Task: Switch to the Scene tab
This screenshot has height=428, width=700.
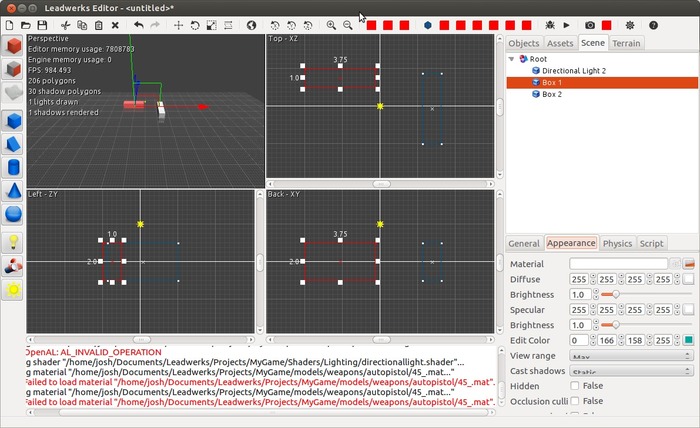Action: 593,43
